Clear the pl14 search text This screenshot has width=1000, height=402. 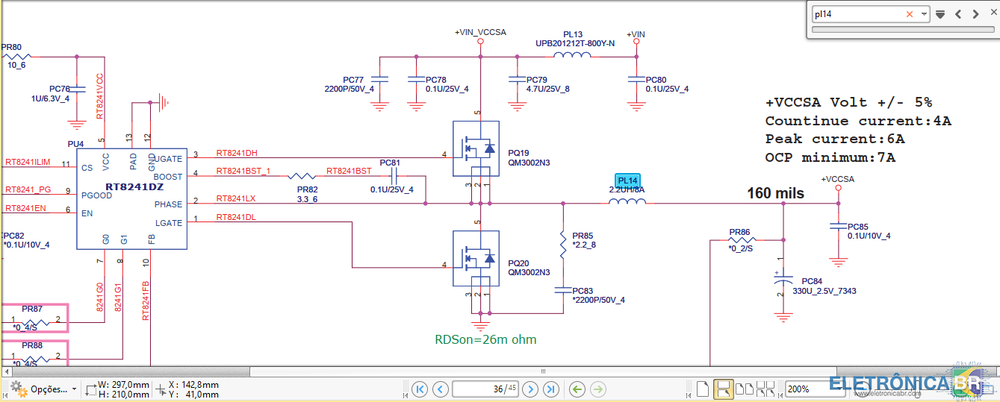tap(909, 14)
